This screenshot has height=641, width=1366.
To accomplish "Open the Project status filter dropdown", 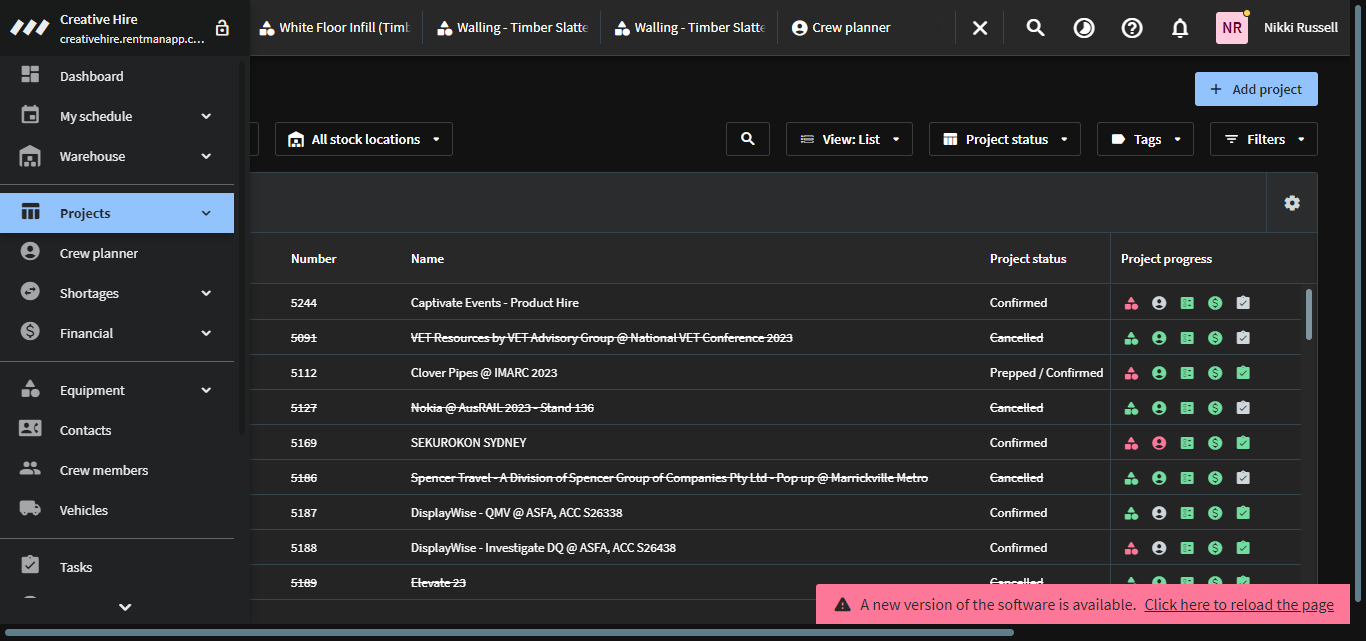I will (1005, 139).
